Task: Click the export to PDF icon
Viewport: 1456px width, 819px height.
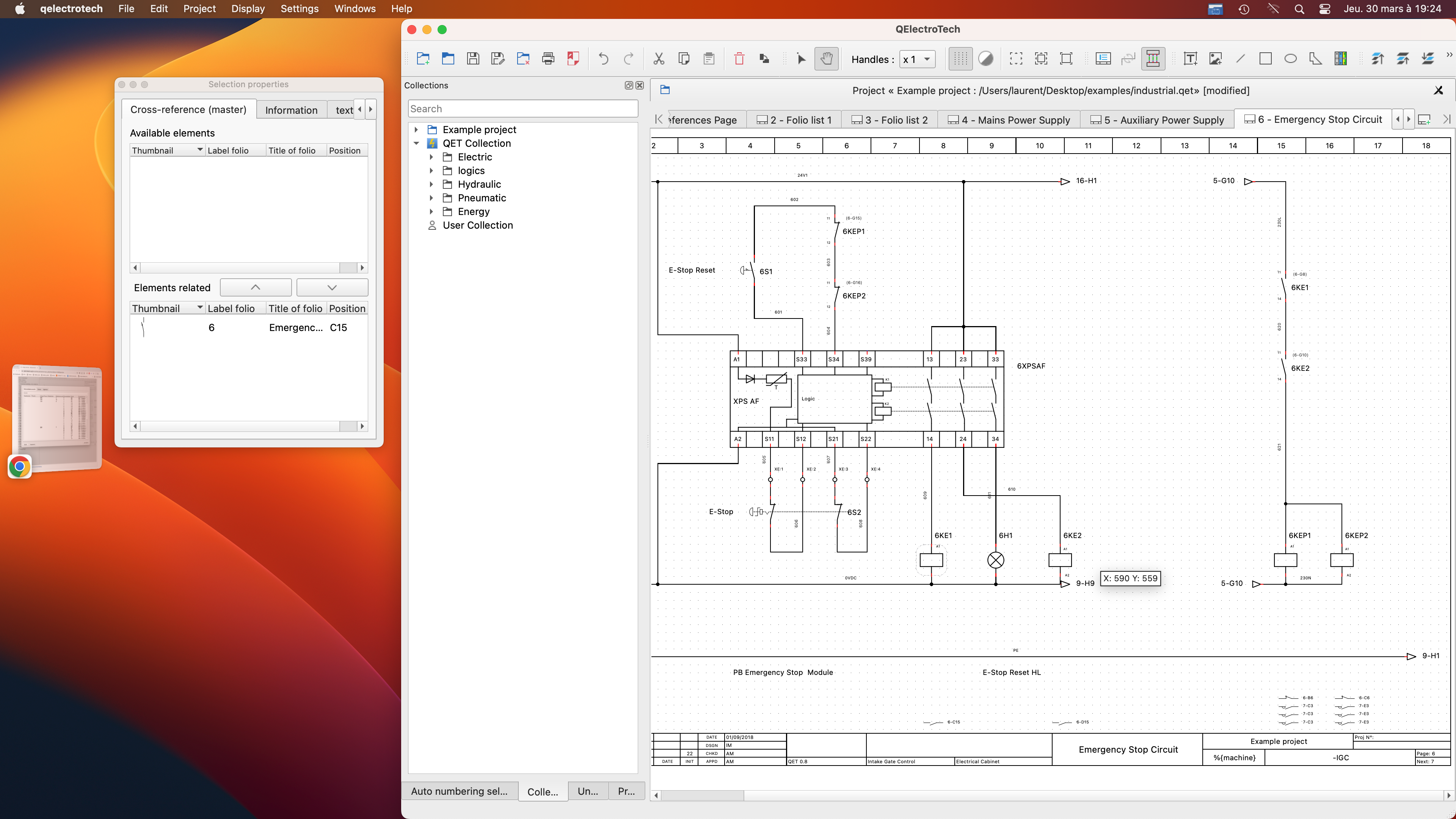Action: tap(573, 59)
